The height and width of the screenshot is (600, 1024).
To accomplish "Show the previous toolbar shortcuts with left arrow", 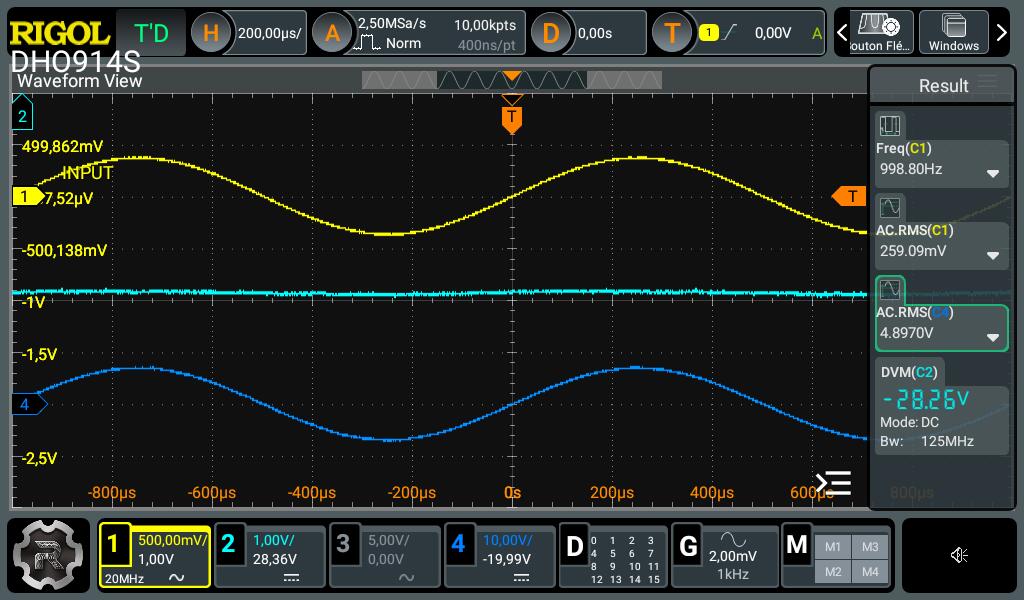I will pos(842,32).
